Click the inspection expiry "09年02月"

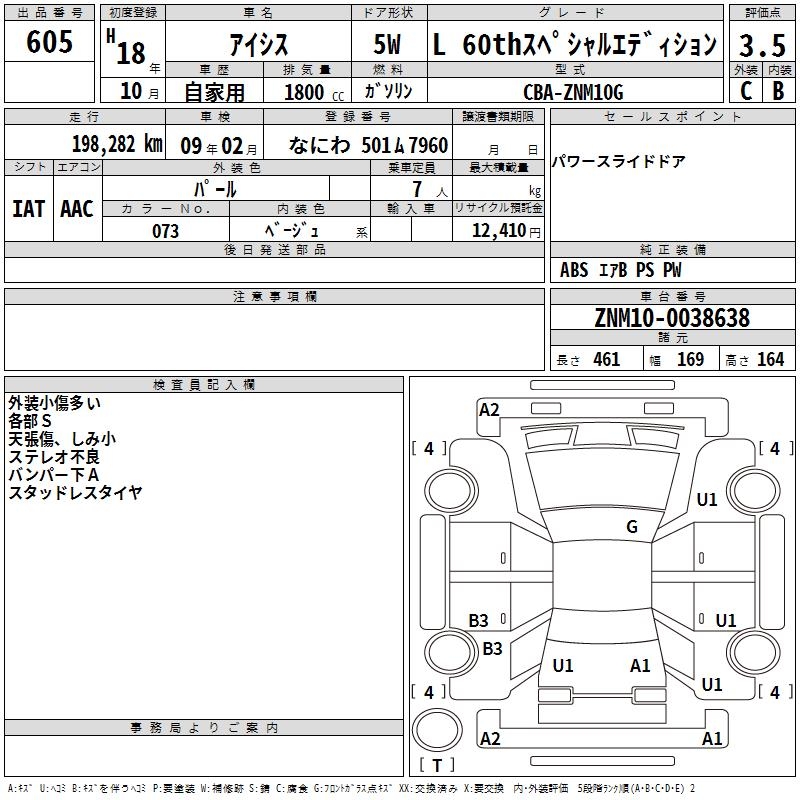[x=219, y=146]
